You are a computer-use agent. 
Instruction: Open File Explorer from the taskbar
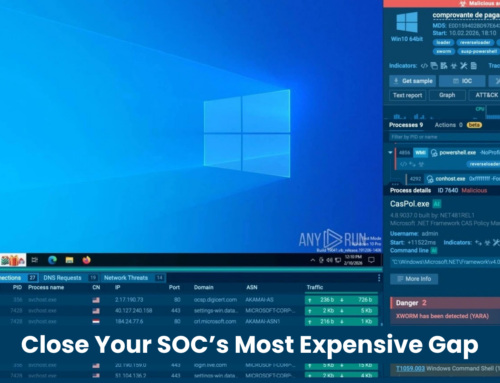[69, 260]
